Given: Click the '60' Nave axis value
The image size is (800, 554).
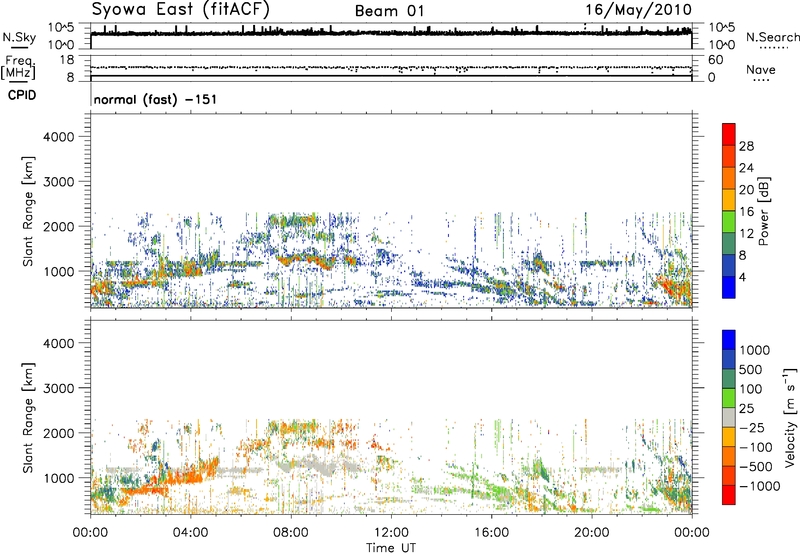Looking at the screenshot, I should coord(715,60).
